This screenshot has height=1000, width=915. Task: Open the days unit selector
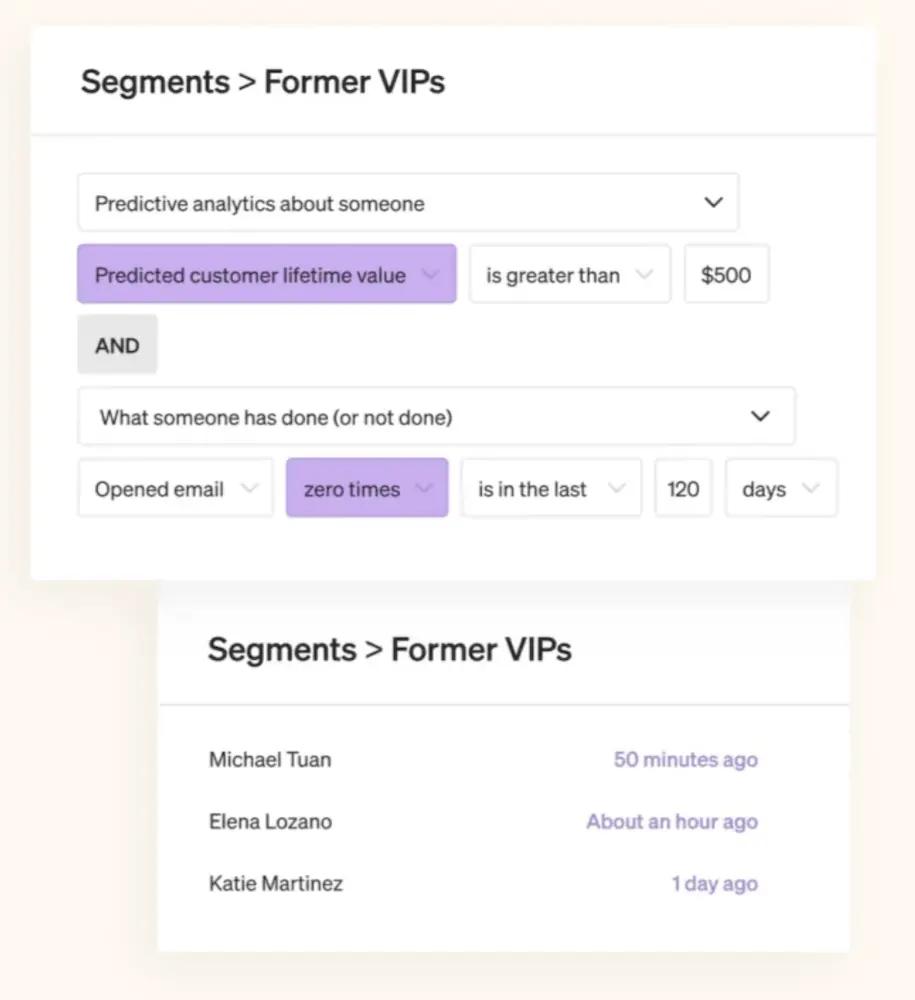(781, 488)
